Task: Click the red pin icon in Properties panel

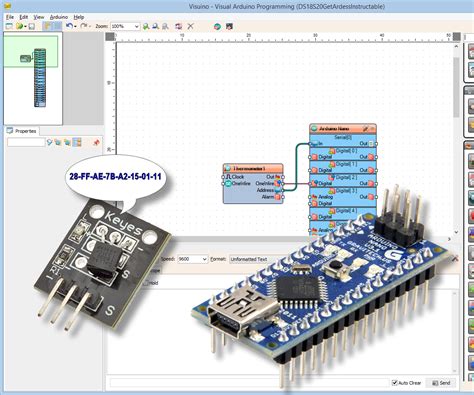Action: click(96, 142)
